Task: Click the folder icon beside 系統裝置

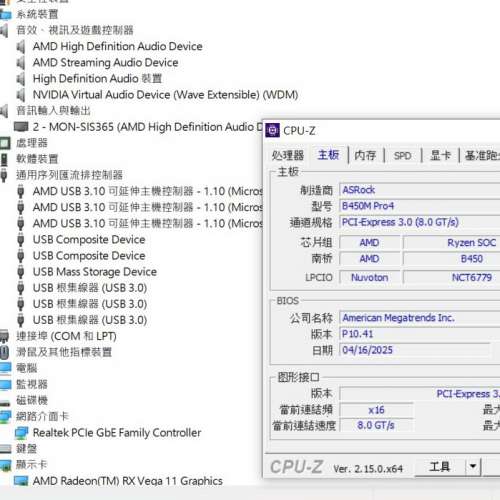Action: click(x=5, y=15)
